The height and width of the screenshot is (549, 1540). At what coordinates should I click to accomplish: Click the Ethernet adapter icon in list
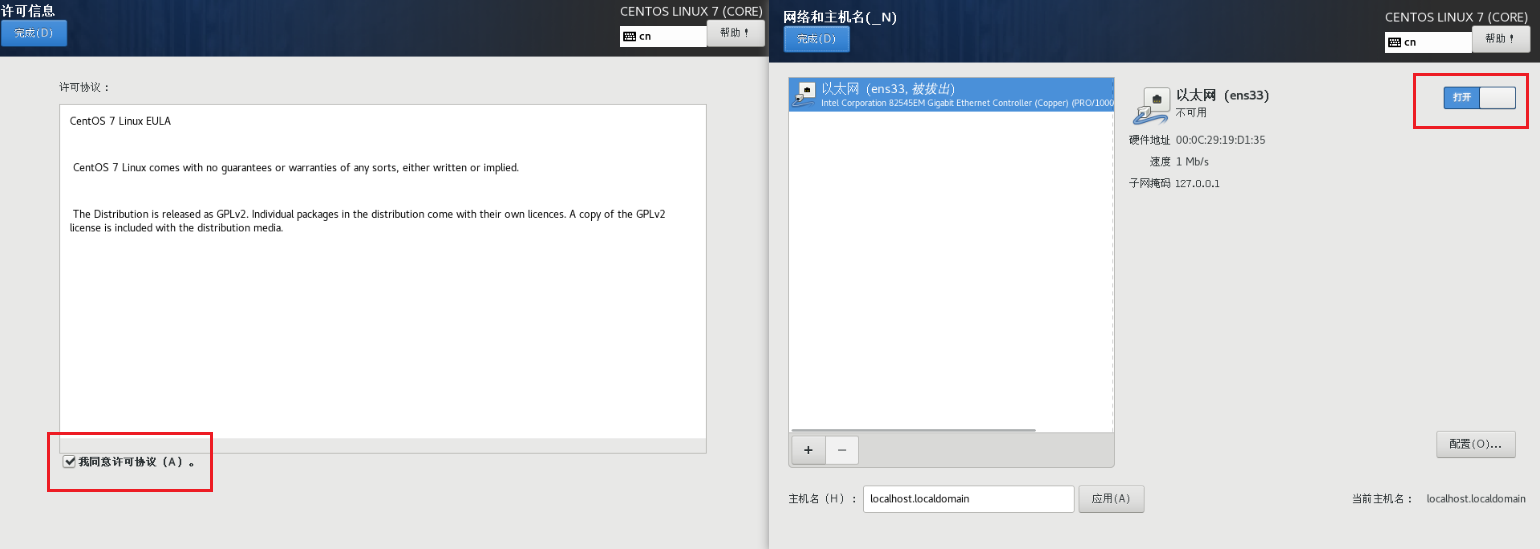tap(803, 95)
